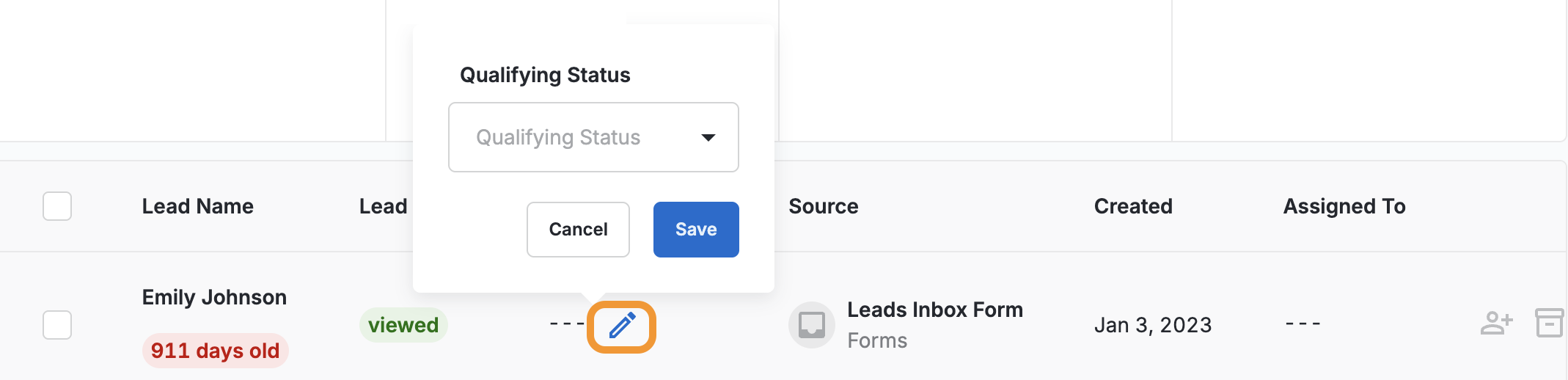Click the inbox icon beside Leads Inbox Form
1568x380 pixels.
[x=811, y=325]
